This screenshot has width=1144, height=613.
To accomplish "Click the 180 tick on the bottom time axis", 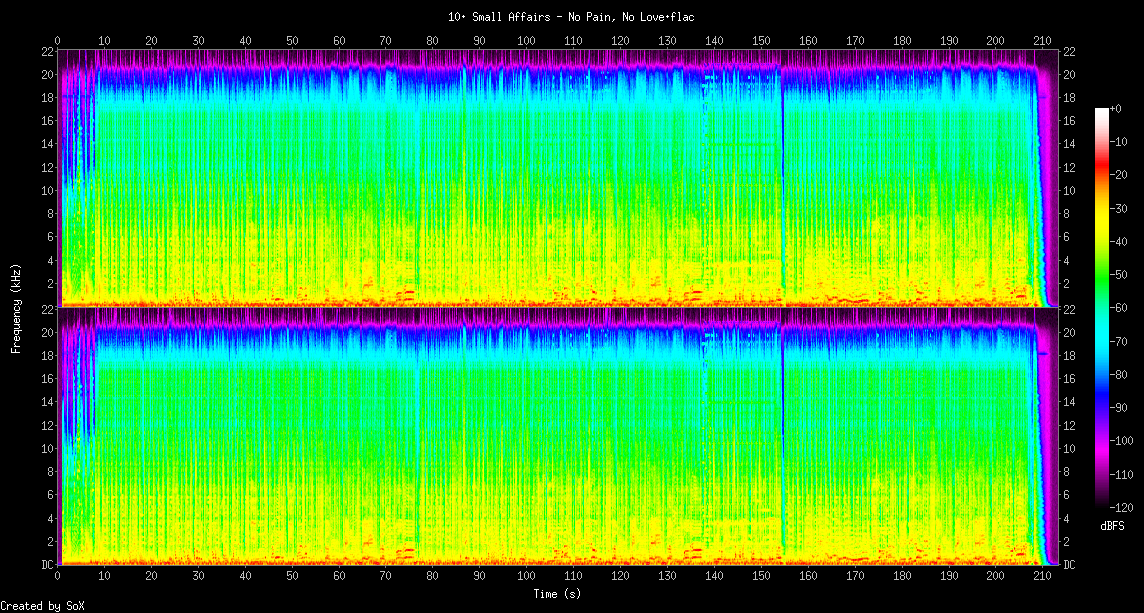I will (x=902, y=578).
